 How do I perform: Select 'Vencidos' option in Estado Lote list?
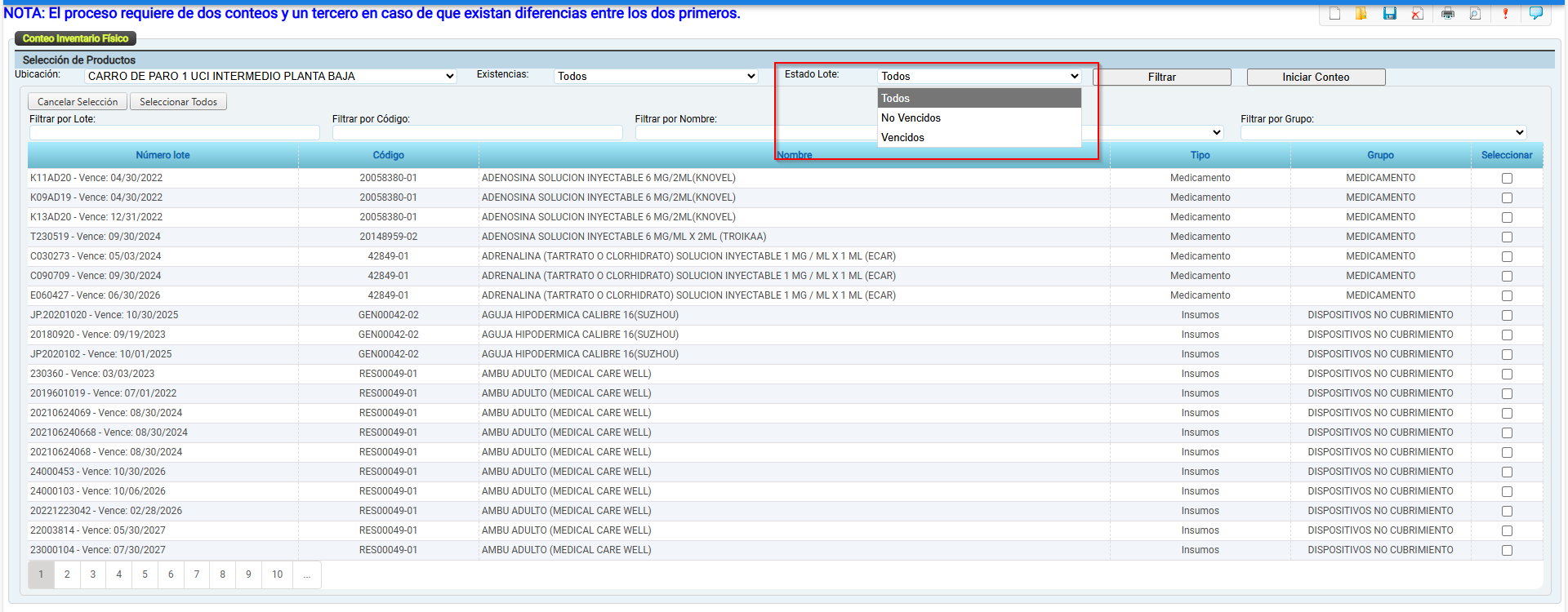point(903,137)
